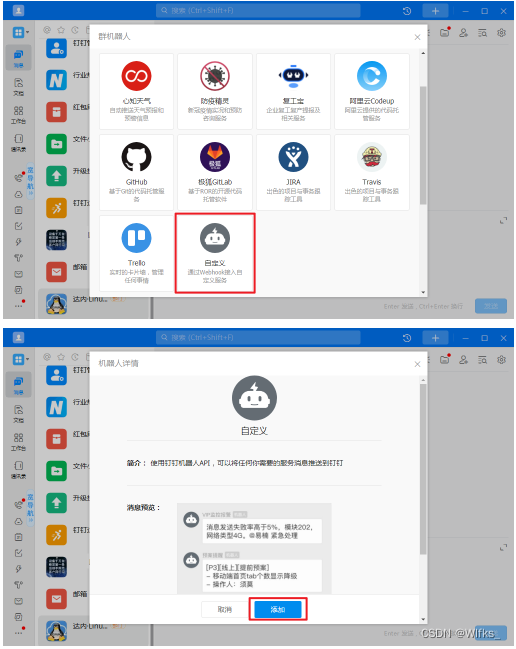Click checkbox-task sidebar icon in 群机器人 window
The image size is (516, 649).
[x=19, y=226]
